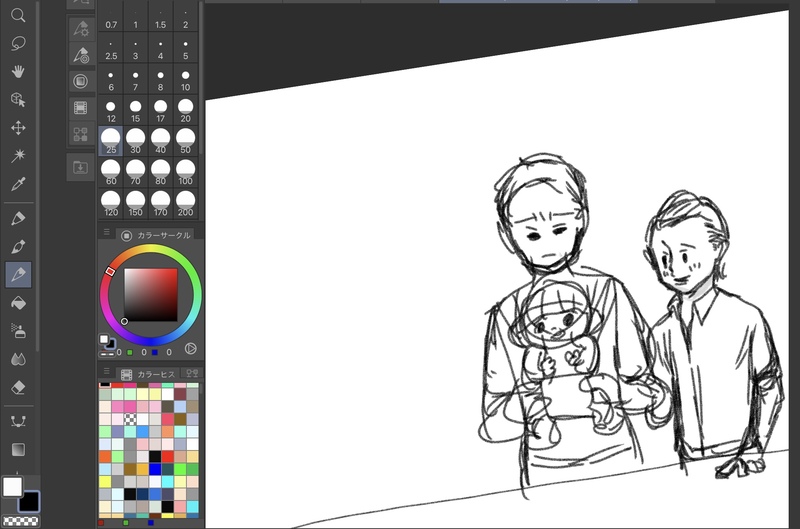Select the Auto select magic wand tool
800x529 pixels.
pyautogui.click(x=18, y=156)
